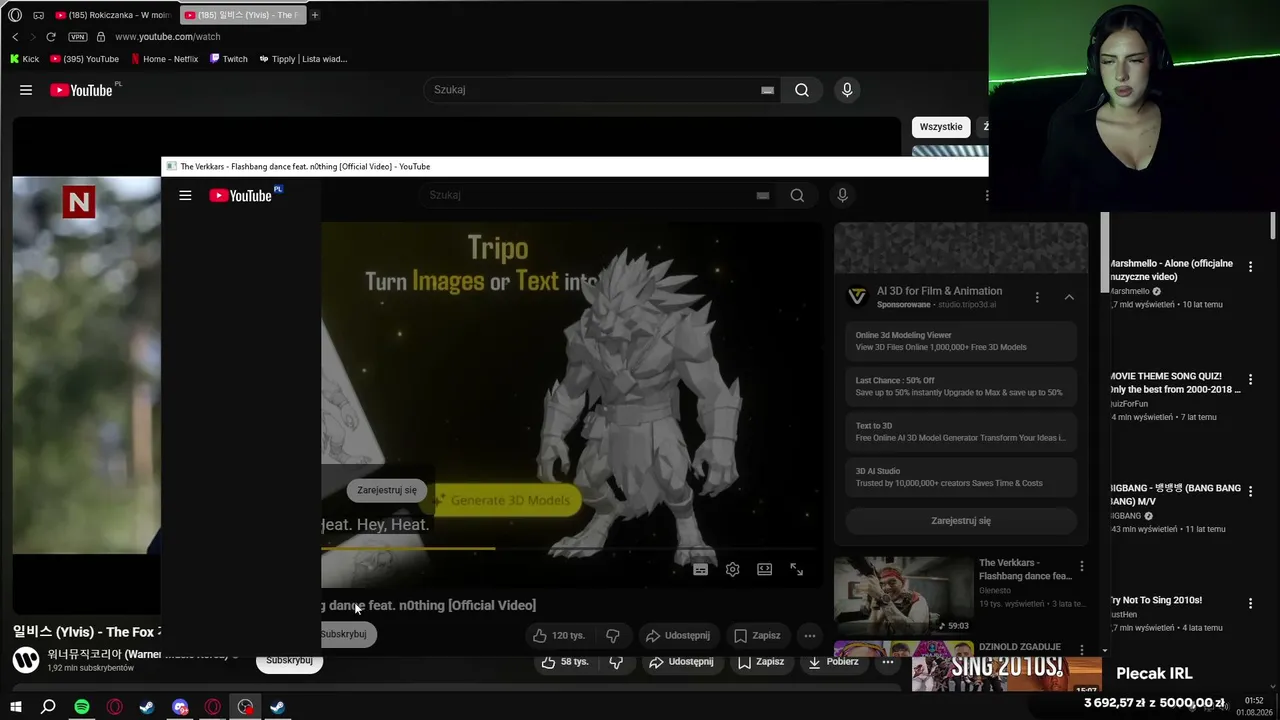Toggle the VPN badge in address bar
The height and width of the screenshot is (720, 1280).
[77, 37]
